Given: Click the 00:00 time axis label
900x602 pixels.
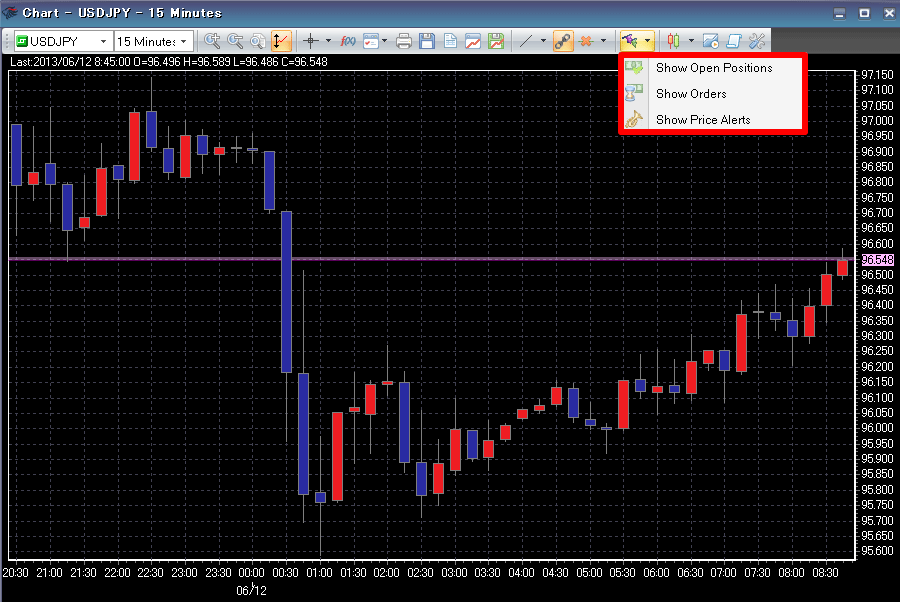Looking at the screenshot, I should (x=251, y=573).
